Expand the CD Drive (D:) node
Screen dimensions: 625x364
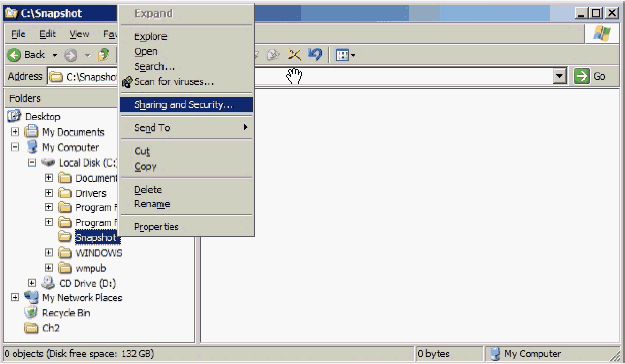pos(32,283)
